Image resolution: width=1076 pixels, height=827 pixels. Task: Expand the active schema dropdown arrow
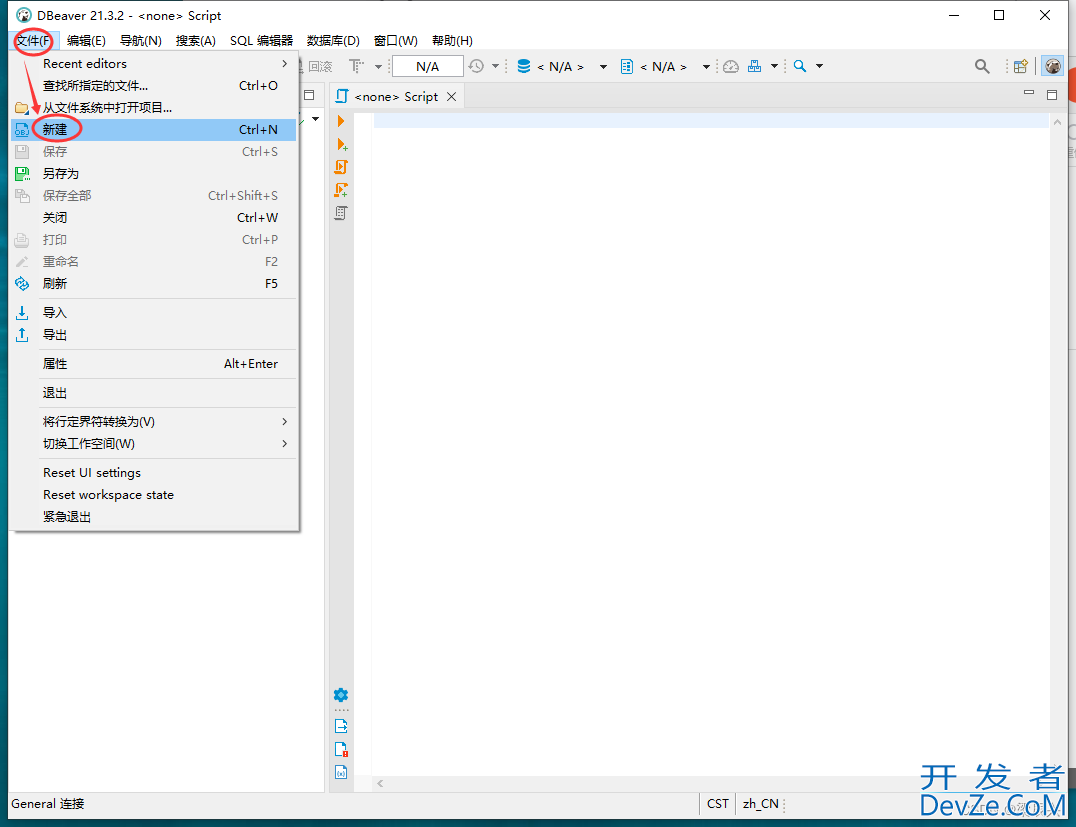[x=705, y=67]
